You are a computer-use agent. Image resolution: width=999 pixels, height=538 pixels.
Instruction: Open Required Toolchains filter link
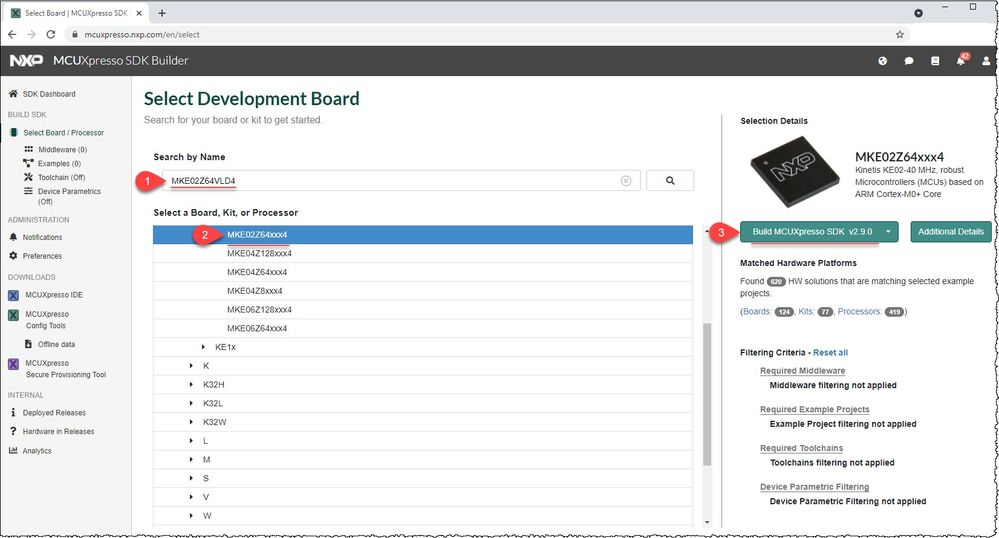click(x=801, y=448)
